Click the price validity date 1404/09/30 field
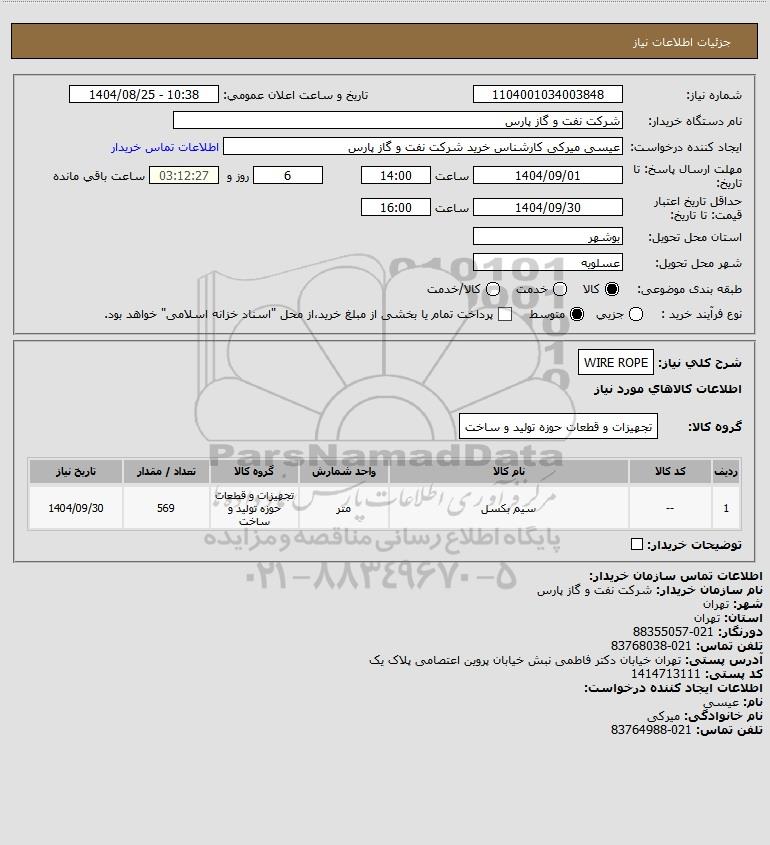 tap(547, 207)
